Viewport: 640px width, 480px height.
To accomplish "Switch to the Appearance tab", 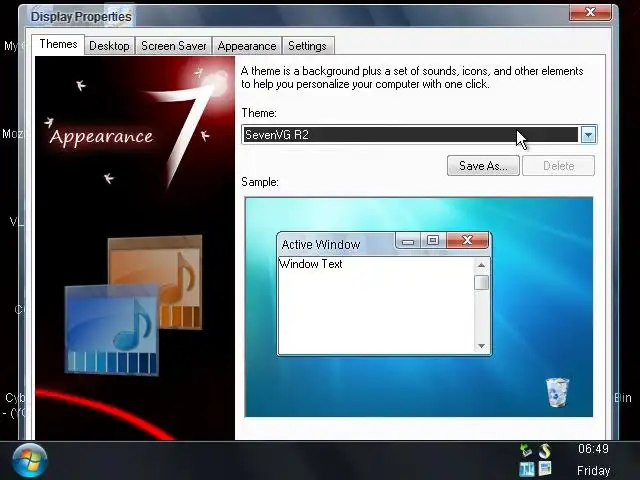I will [247, 46].
